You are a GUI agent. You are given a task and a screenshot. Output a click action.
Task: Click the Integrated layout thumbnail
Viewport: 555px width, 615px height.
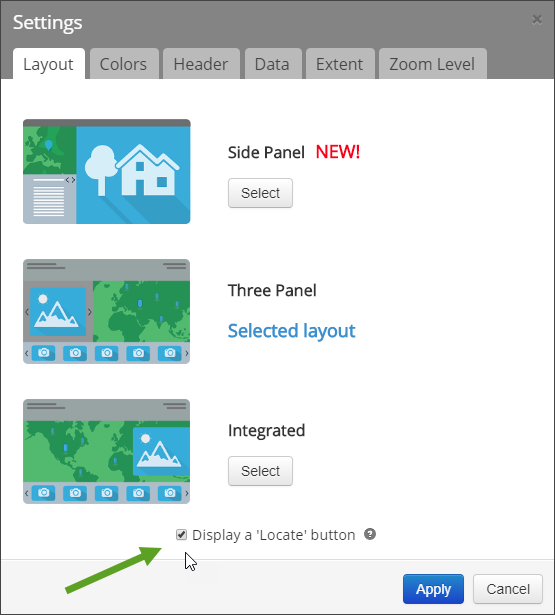tap(107, 451)
